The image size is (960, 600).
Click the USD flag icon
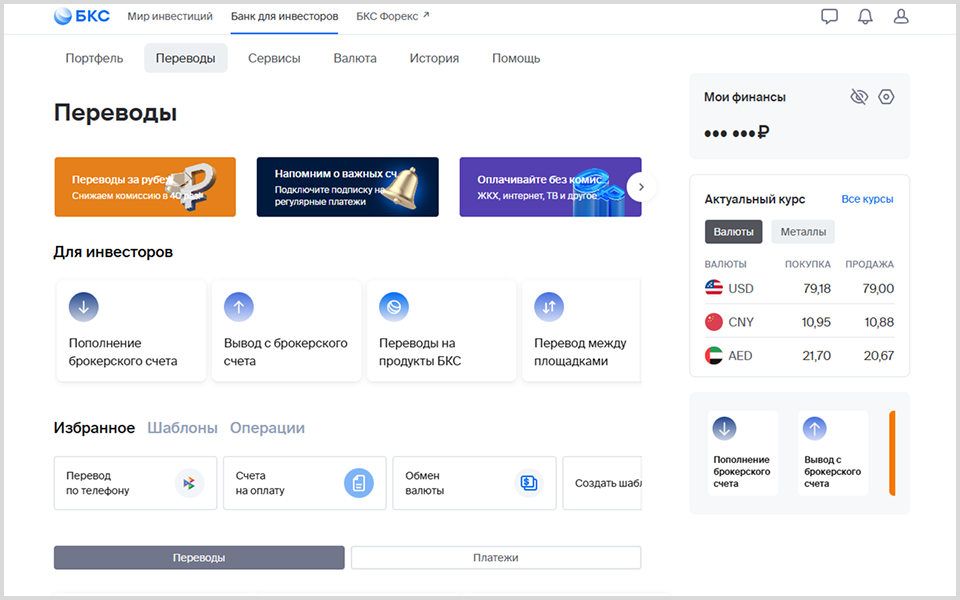coord(714,288)
